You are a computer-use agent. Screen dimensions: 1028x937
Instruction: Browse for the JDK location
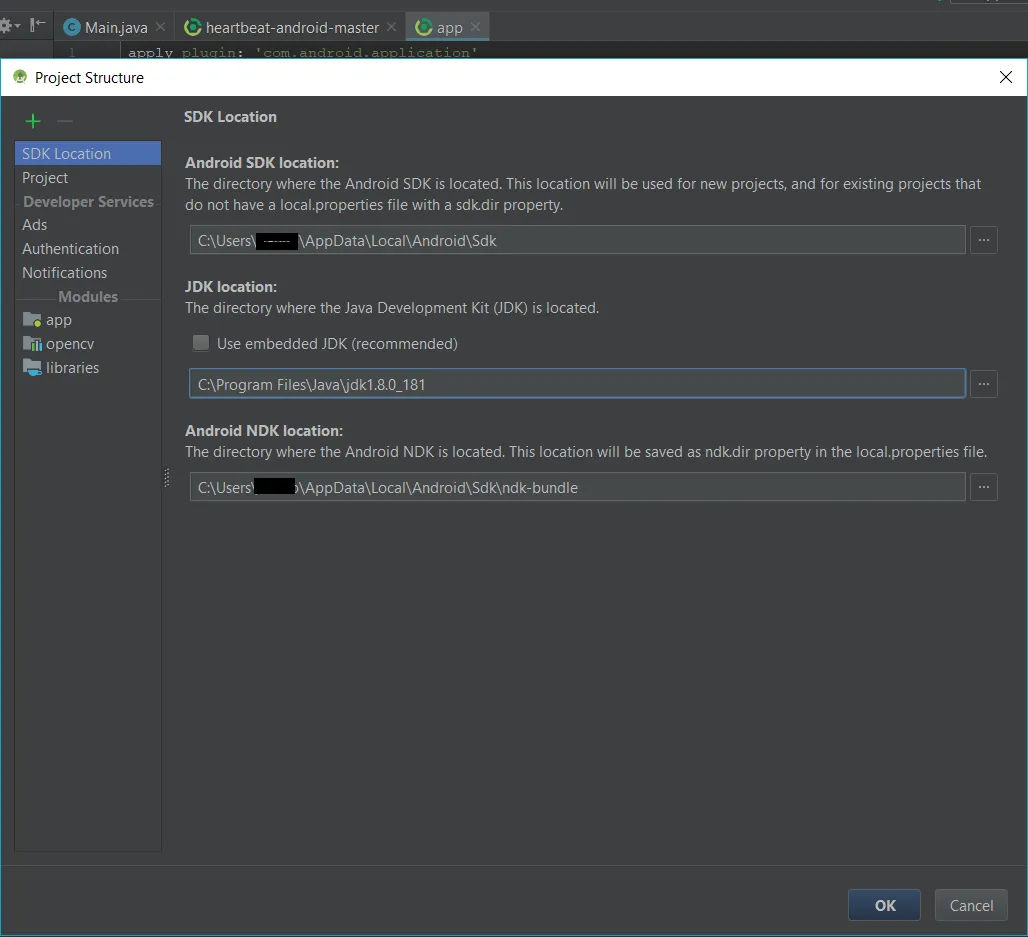pos(983,384)
